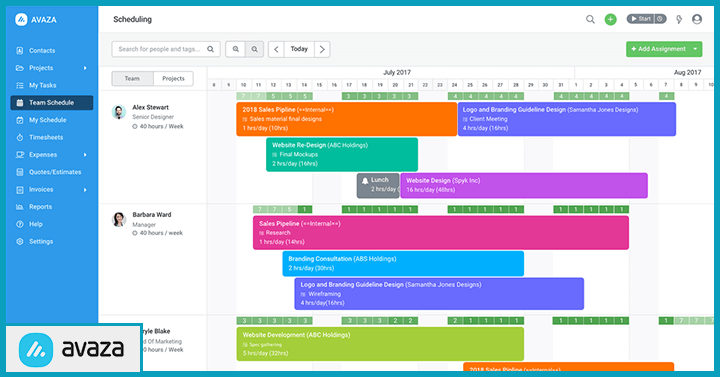Click the My Tasks list icon
720x377 pixels.
pos(20,85)
